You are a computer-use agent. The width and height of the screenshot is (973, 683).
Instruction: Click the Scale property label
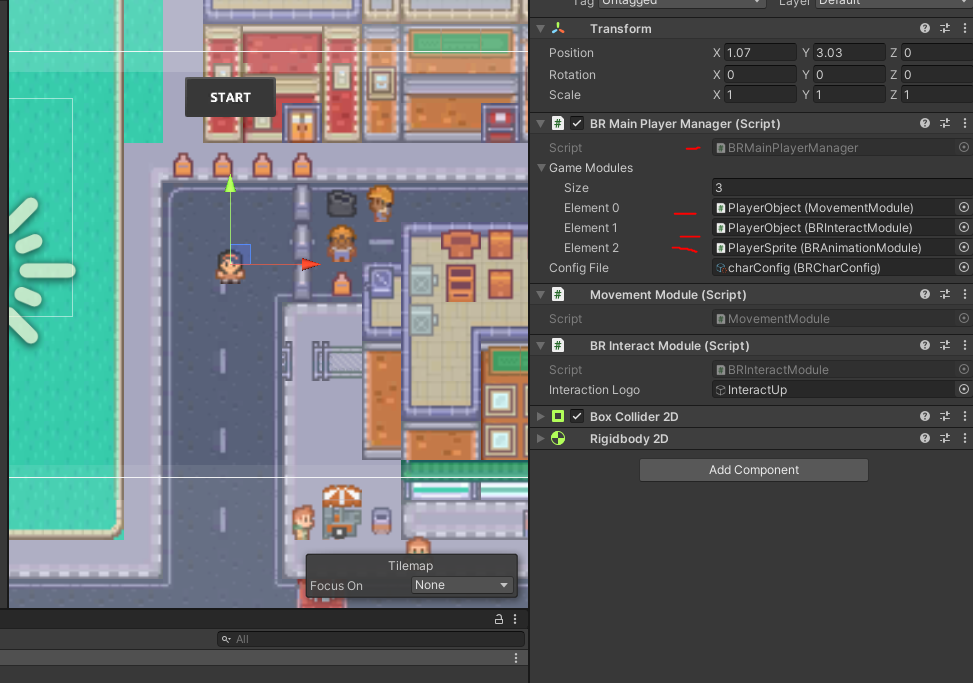[x=565, y=95]
